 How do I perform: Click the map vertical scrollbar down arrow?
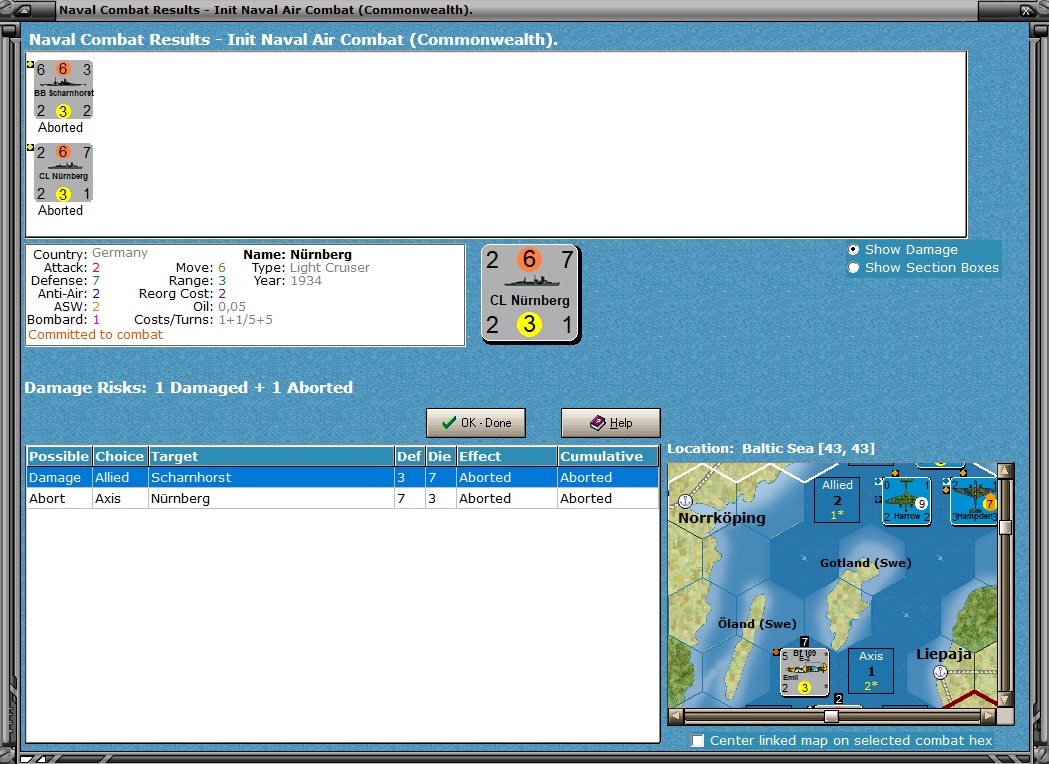1005,699
